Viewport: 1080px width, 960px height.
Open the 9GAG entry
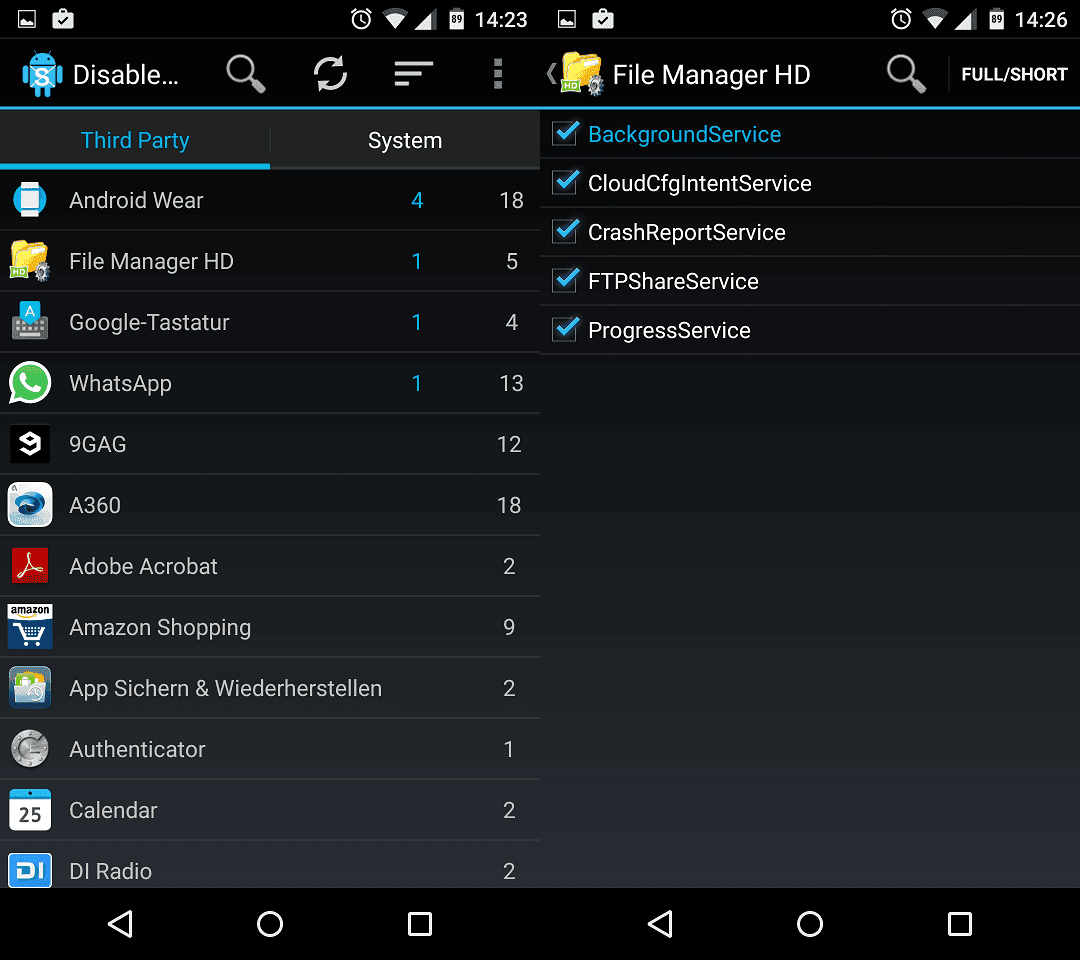tap(270, 444)
